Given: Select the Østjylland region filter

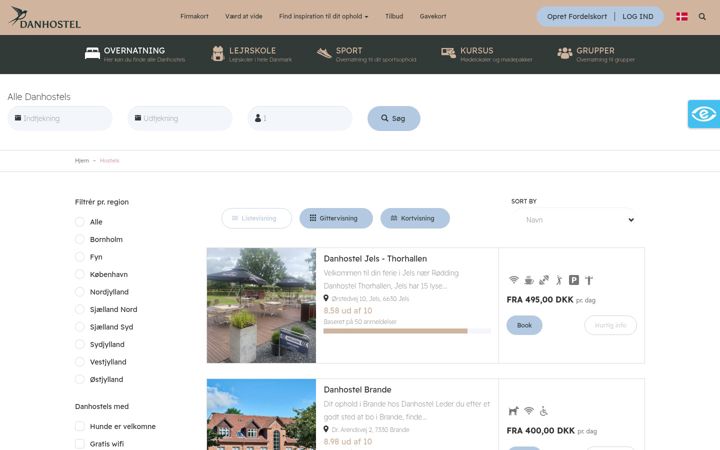Looking at the screenshot, I should pos(79,379).
